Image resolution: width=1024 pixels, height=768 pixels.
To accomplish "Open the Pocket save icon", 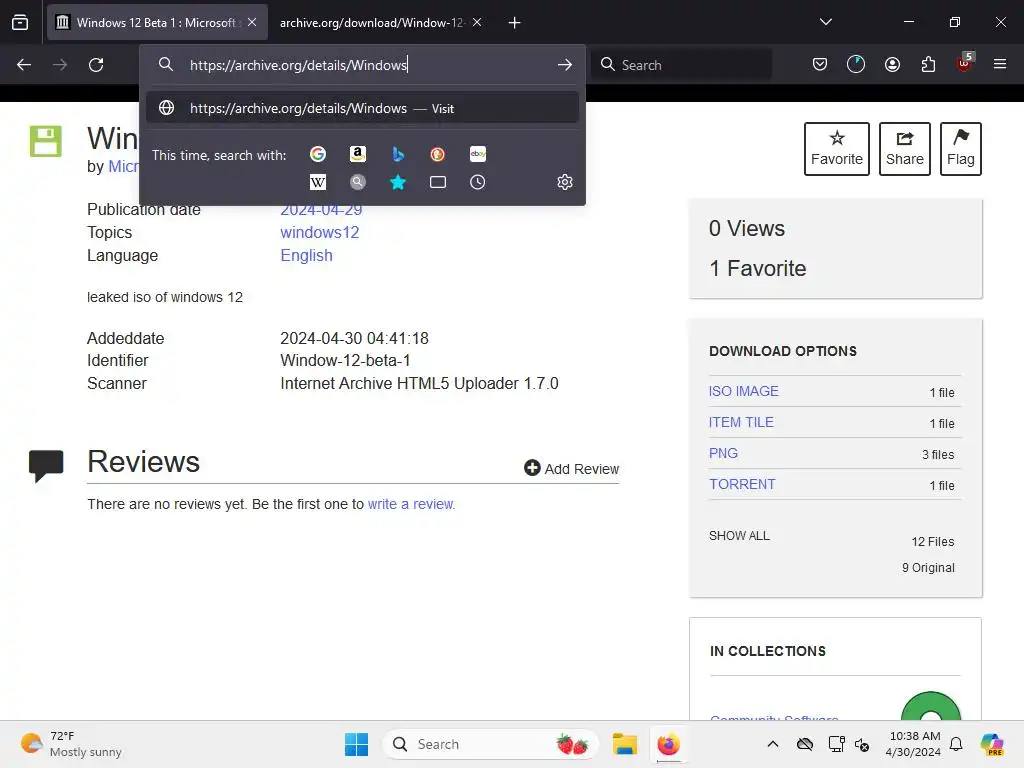I will click(x=820, y=65).
